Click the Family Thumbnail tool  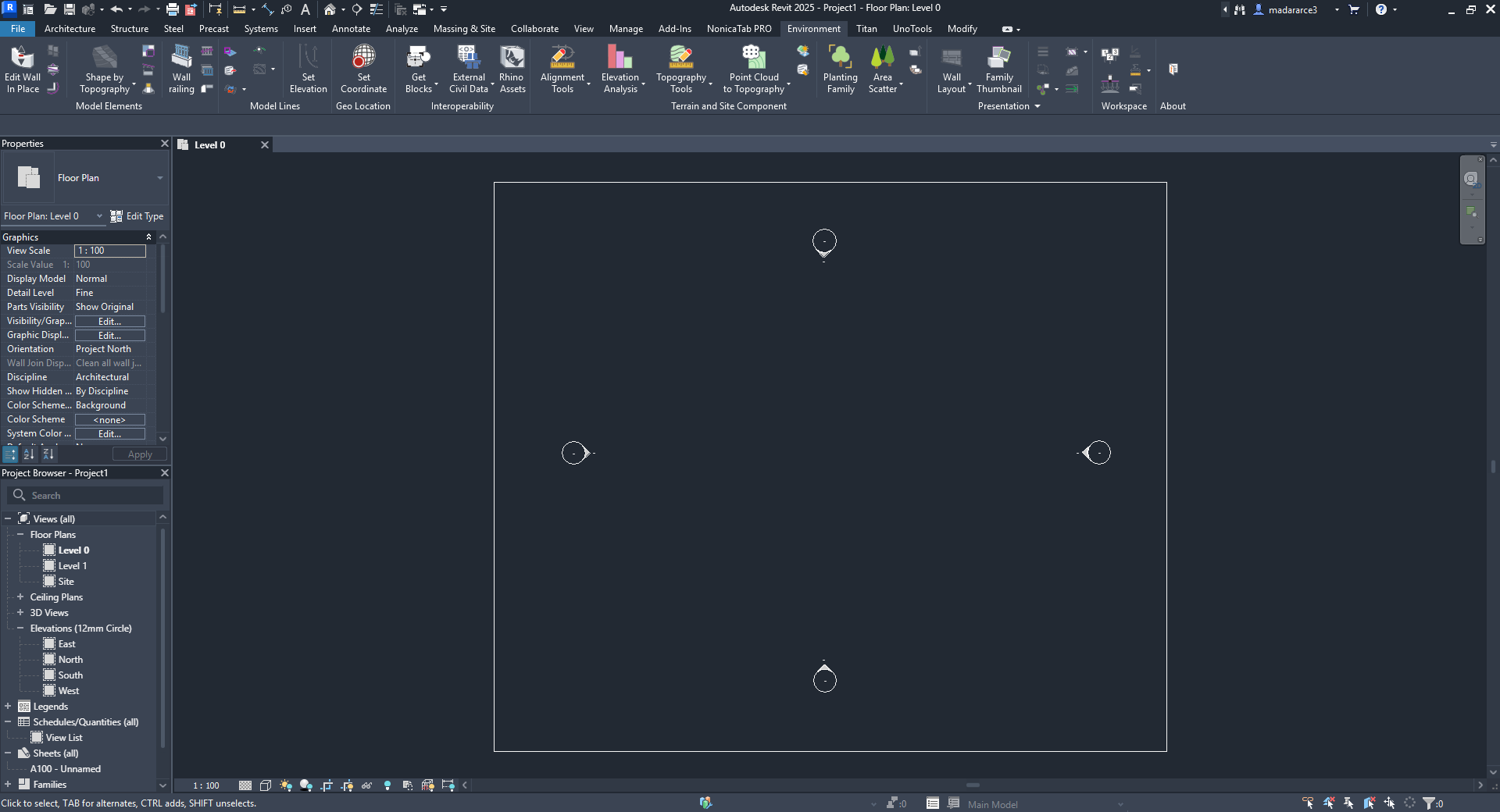tap(999, 69)
